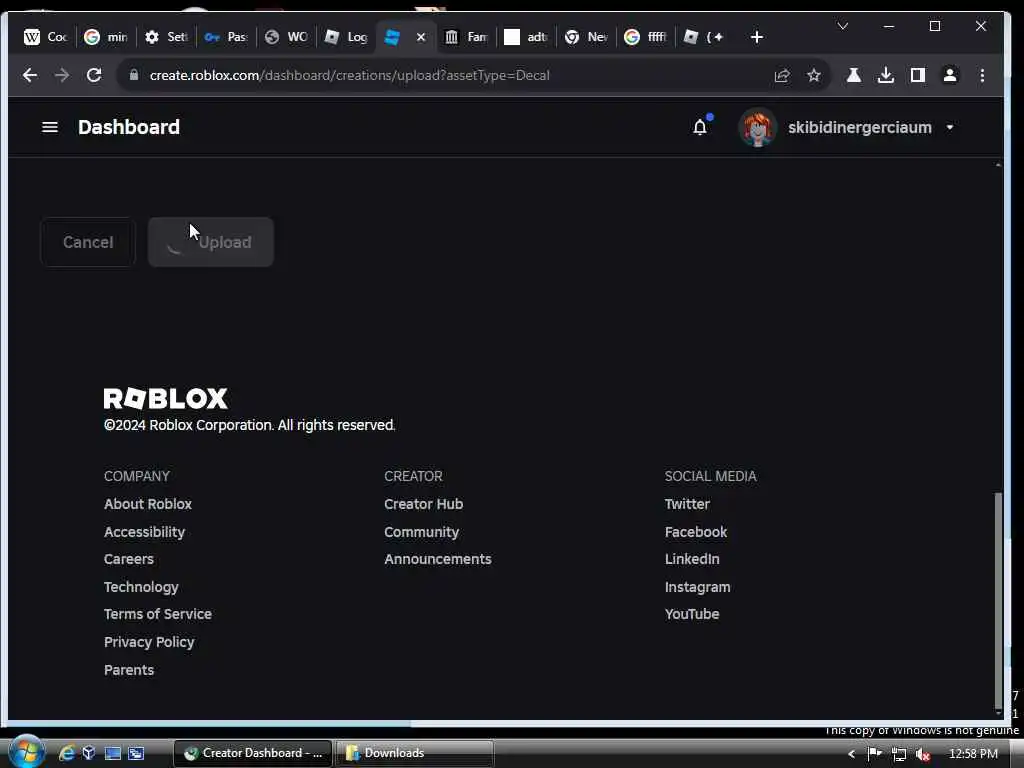This screenshot has width=1024, height=768.
Task: Open the Windows Start orb
Action: pyautogui.click(x=26, y=752)
